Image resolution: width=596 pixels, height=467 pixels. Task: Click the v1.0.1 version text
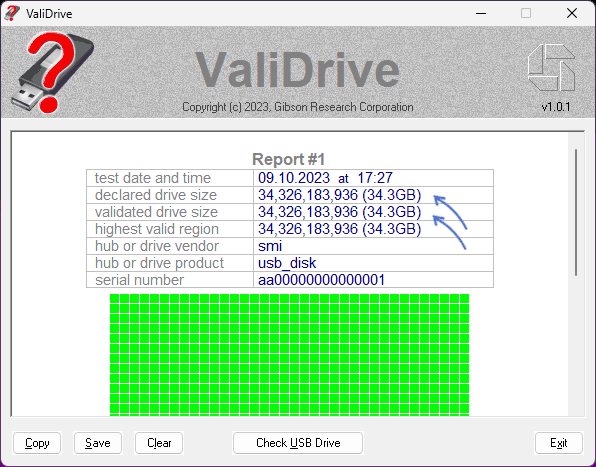pos(556,107)
